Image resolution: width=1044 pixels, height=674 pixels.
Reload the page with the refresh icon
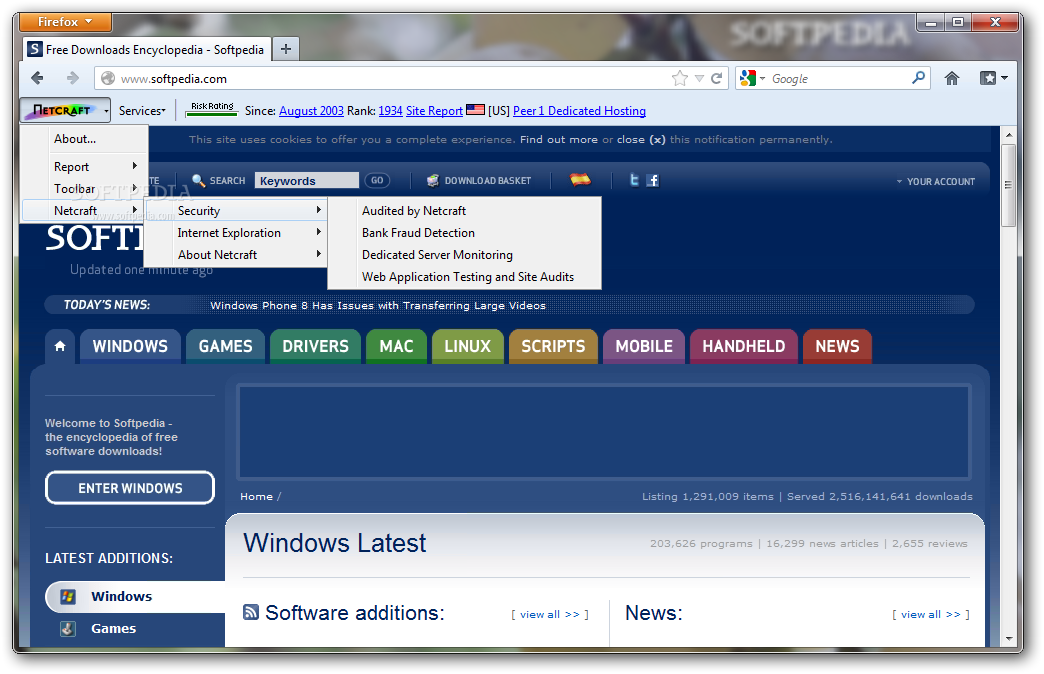[x=716, y=79]
